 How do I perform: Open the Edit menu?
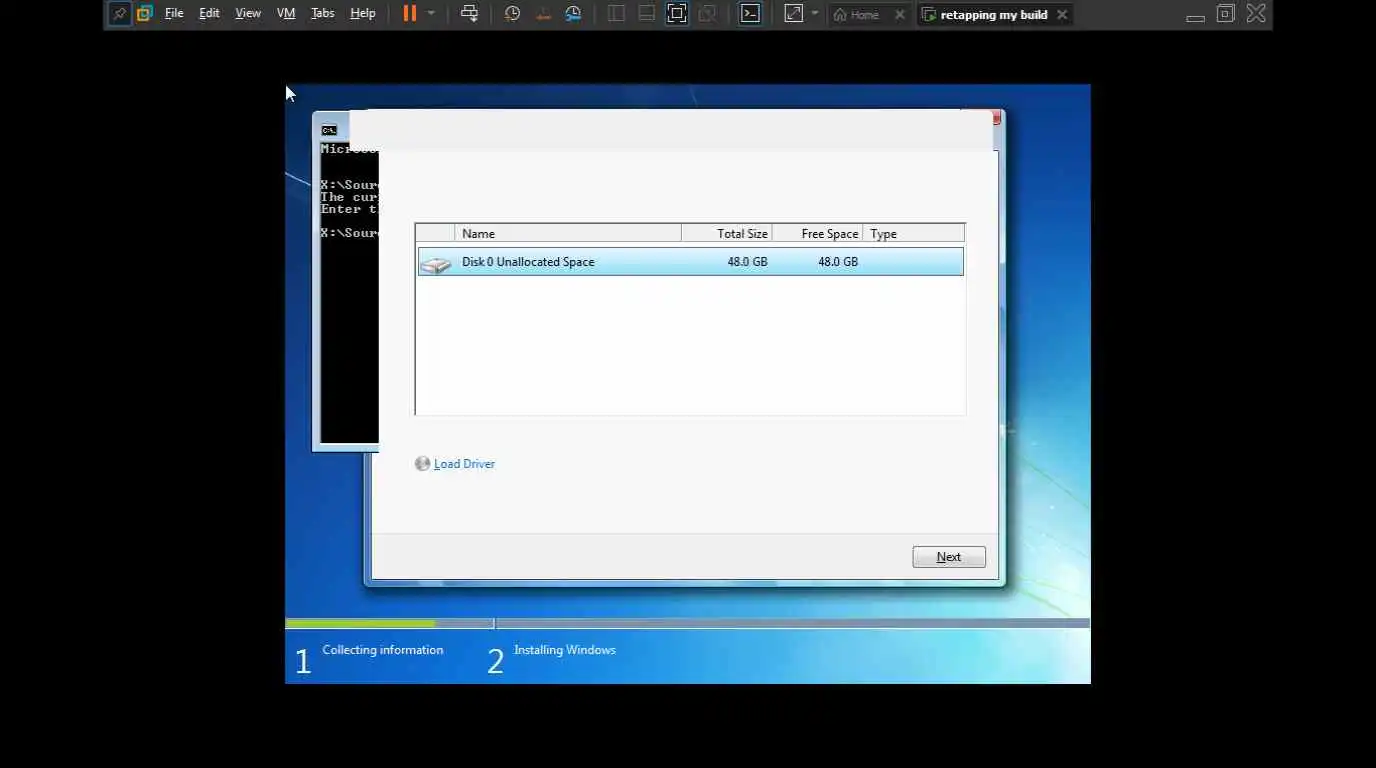pos(209,14)
